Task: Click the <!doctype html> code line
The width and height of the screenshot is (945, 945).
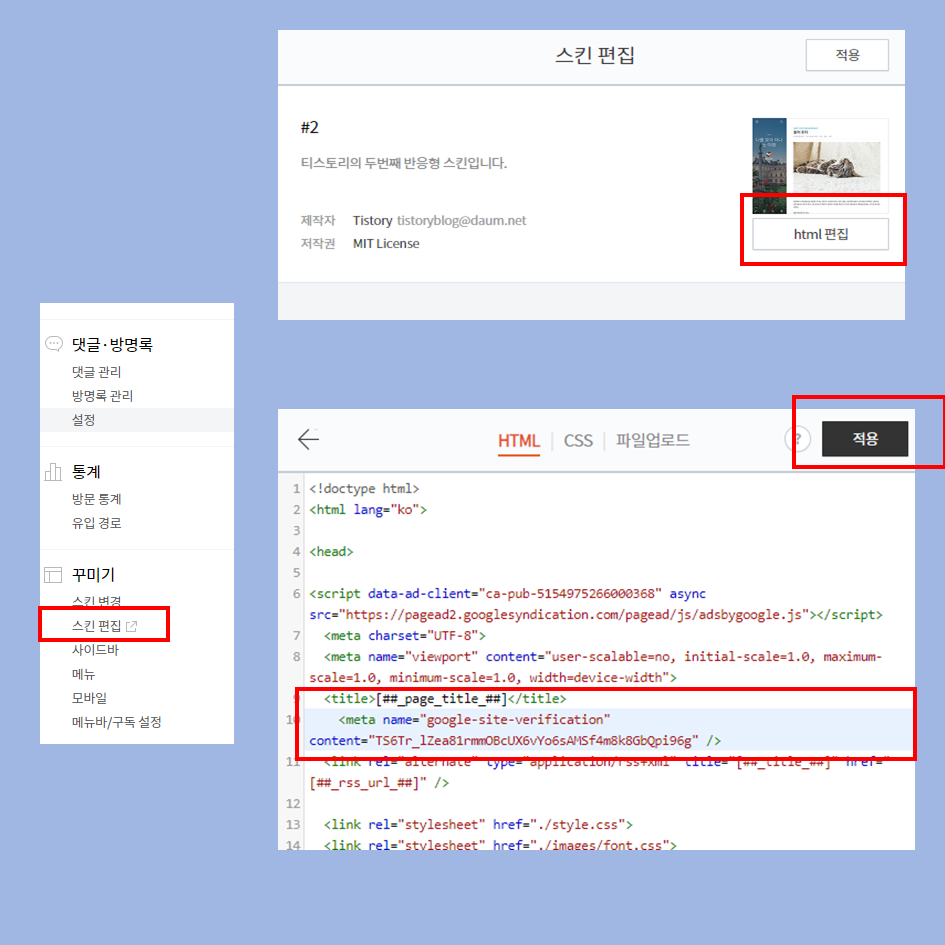Action: tap(364, 489)
